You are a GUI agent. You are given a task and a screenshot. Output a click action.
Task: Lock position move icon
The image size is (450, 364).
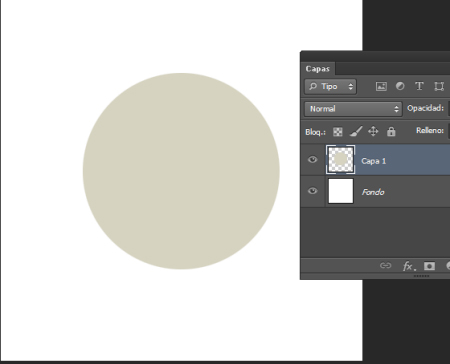tap(373, 131)
